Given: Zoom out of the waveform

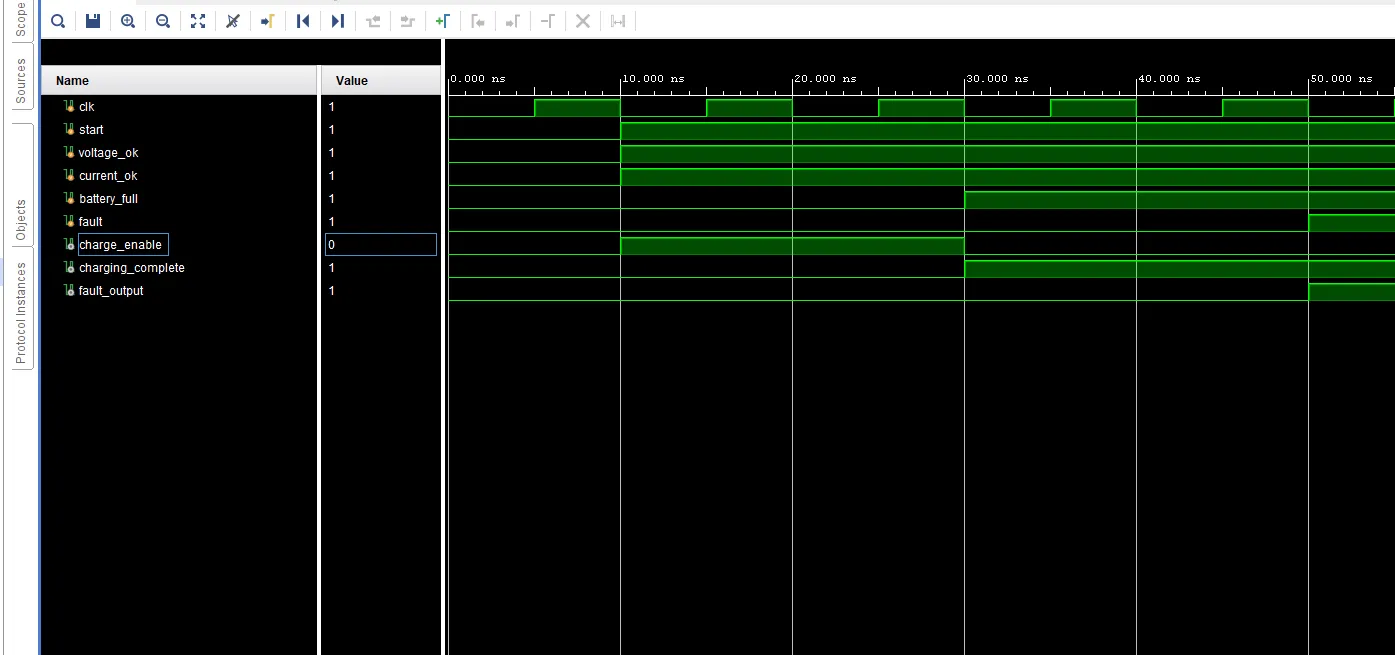Looking at the screenshot, I should pos(163,21).
